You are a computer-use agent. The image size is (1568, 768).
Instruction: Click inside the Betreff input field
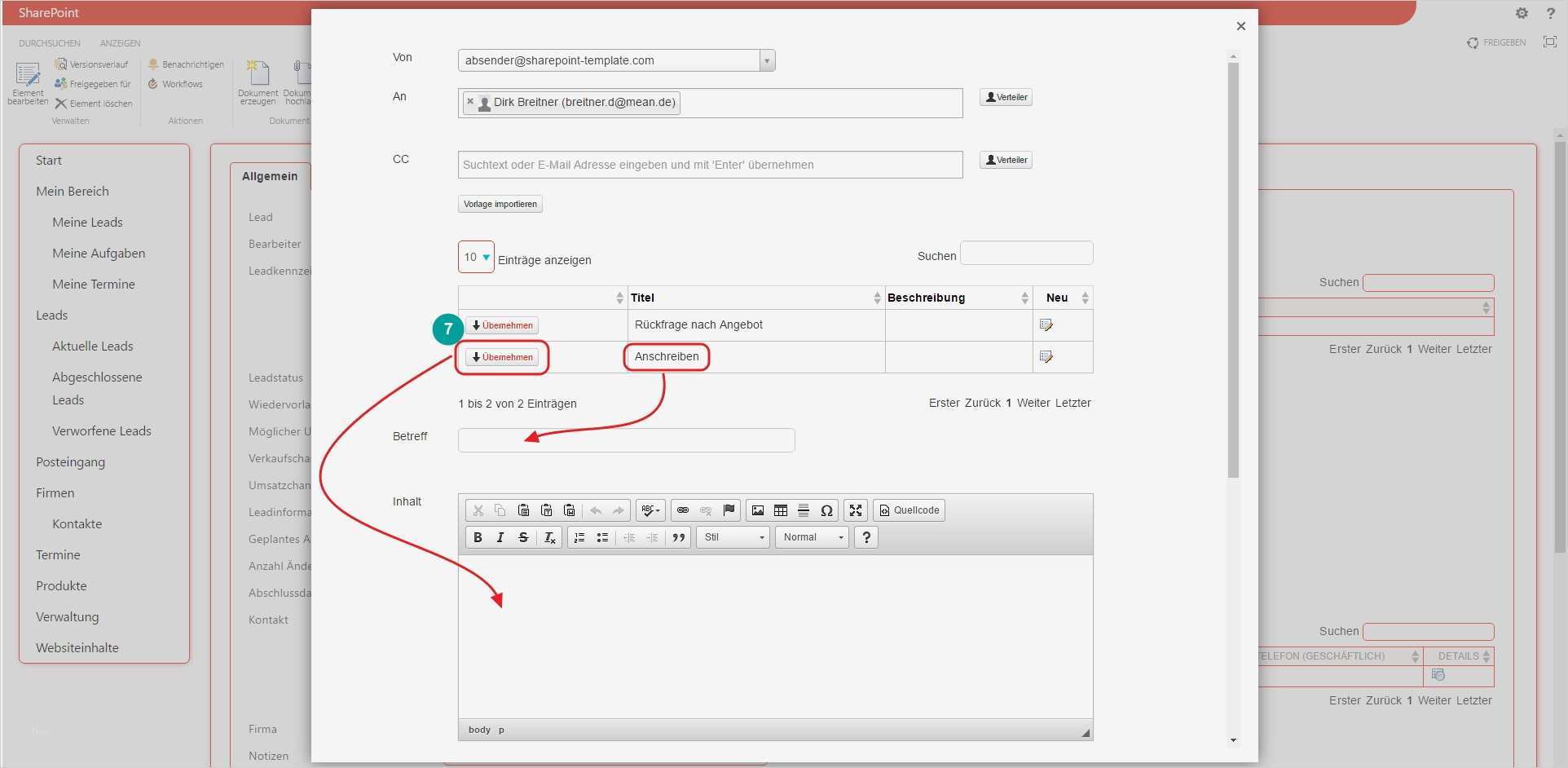coord(626,439)
